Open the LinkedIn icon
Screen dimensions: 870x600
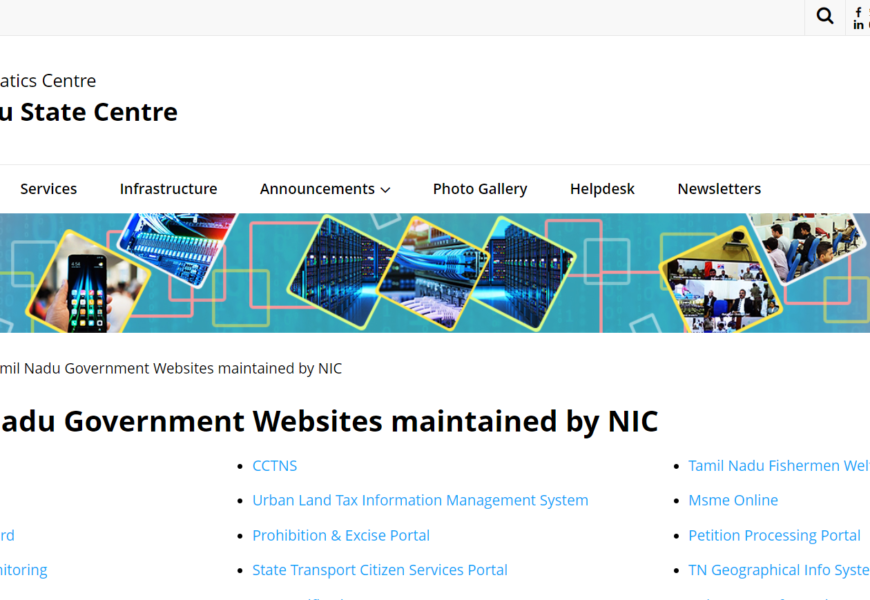pyautogui.click(x=858, y=24)
